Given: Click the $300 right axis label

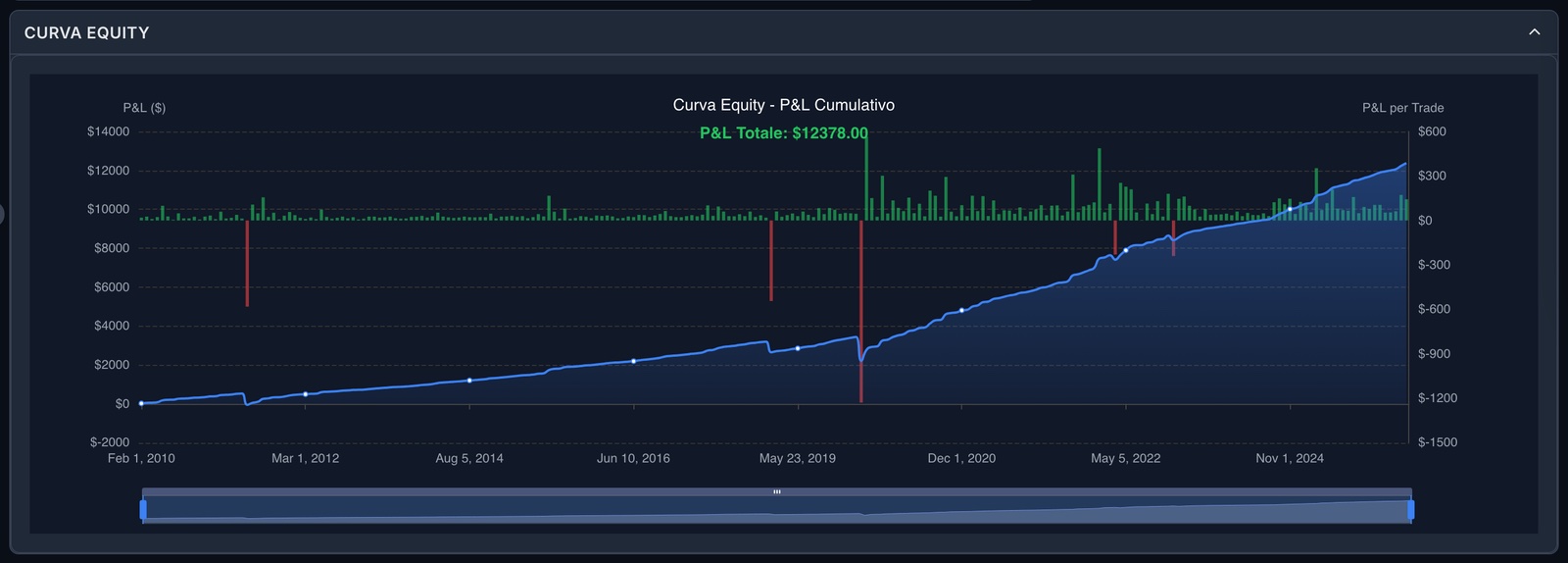Looking at the screenshot, I should point(1432,176).
